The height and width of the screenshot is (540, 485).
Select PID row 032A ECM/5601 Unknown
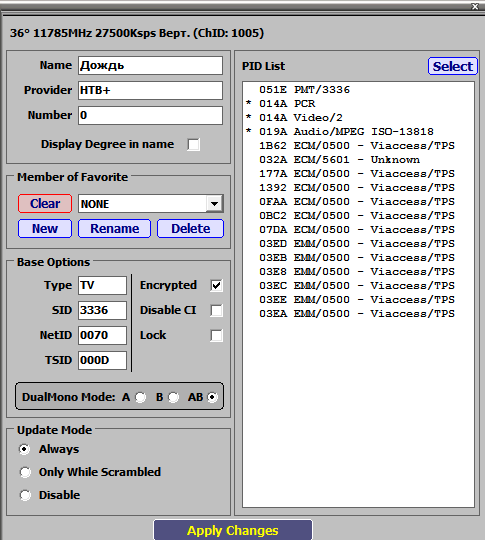tap(358, 160)
